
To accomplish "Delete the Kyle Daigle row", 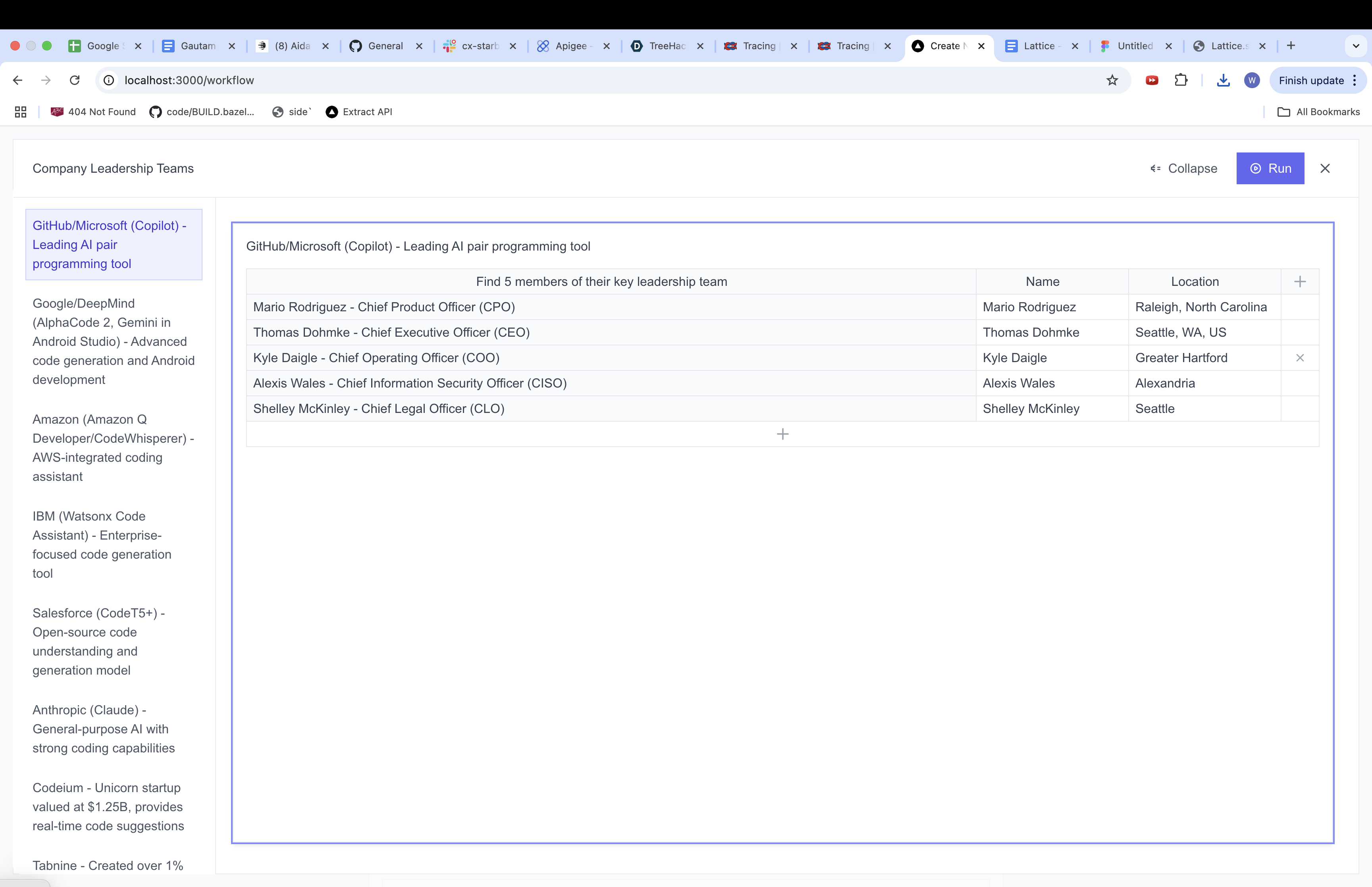I will (x=1299, y=358).
